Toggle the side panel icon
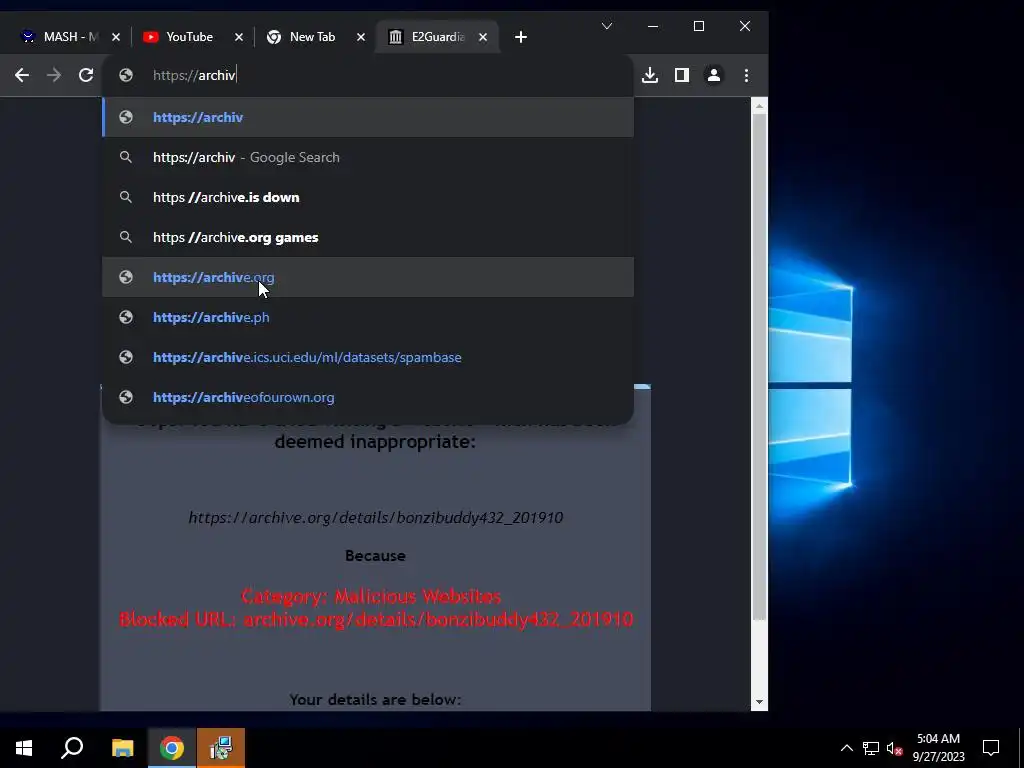 682,75
